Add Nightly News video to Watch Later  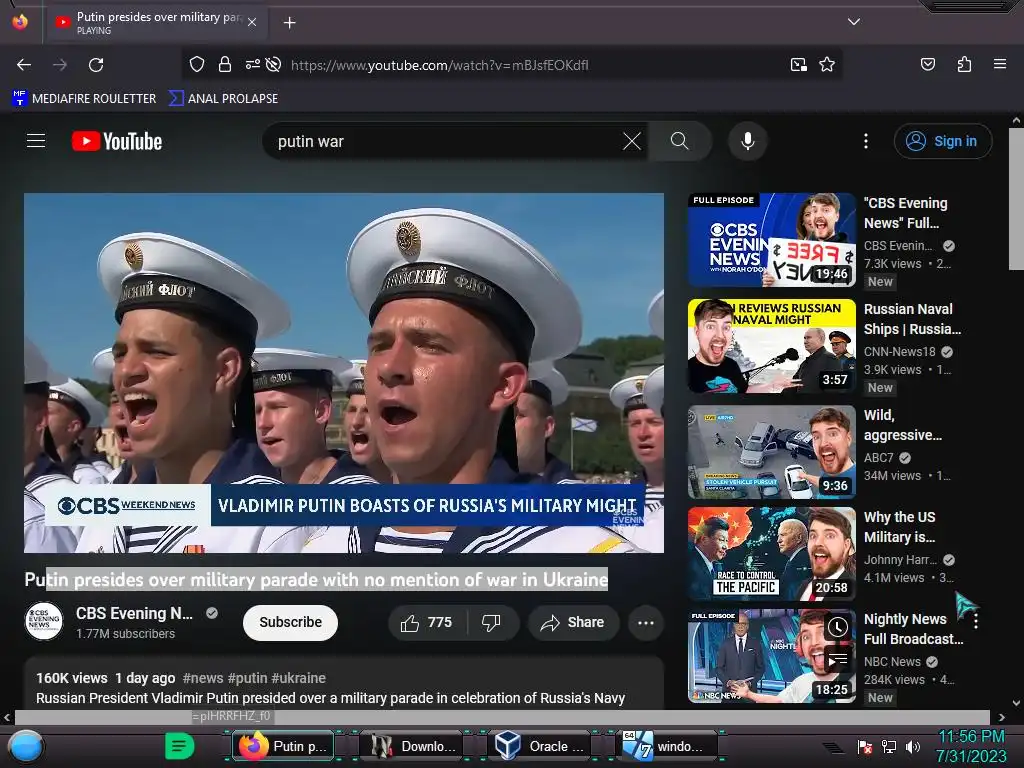(837, 628)
